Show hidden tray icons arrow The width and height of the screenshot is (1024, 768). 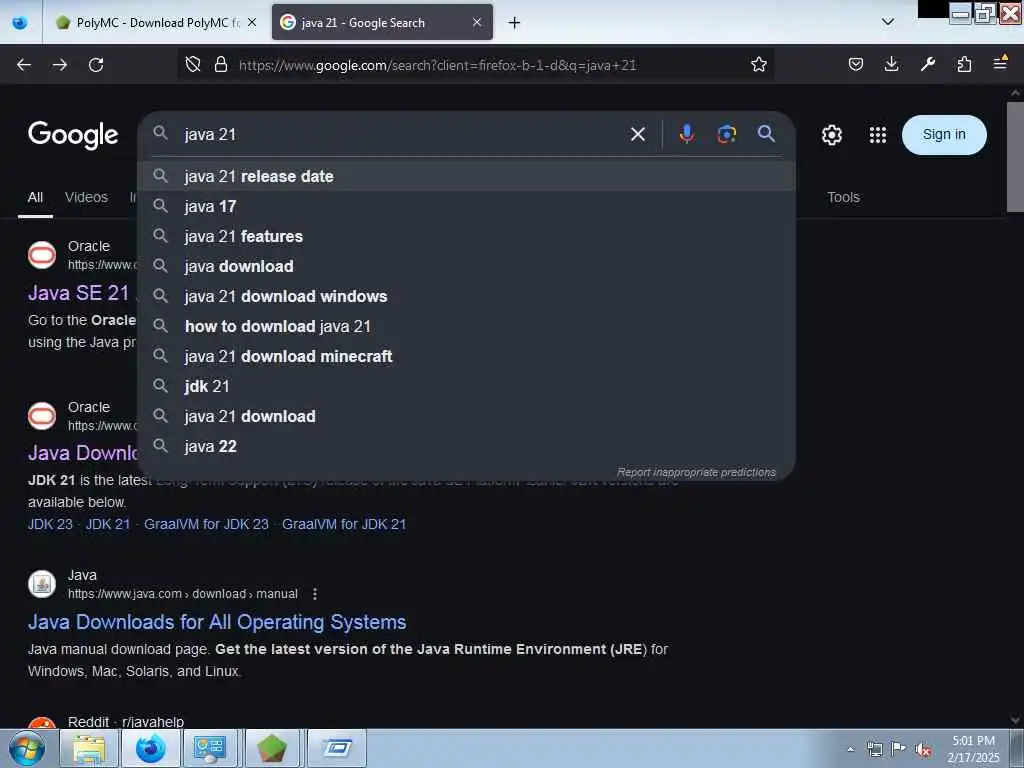(x=850, y=750)
